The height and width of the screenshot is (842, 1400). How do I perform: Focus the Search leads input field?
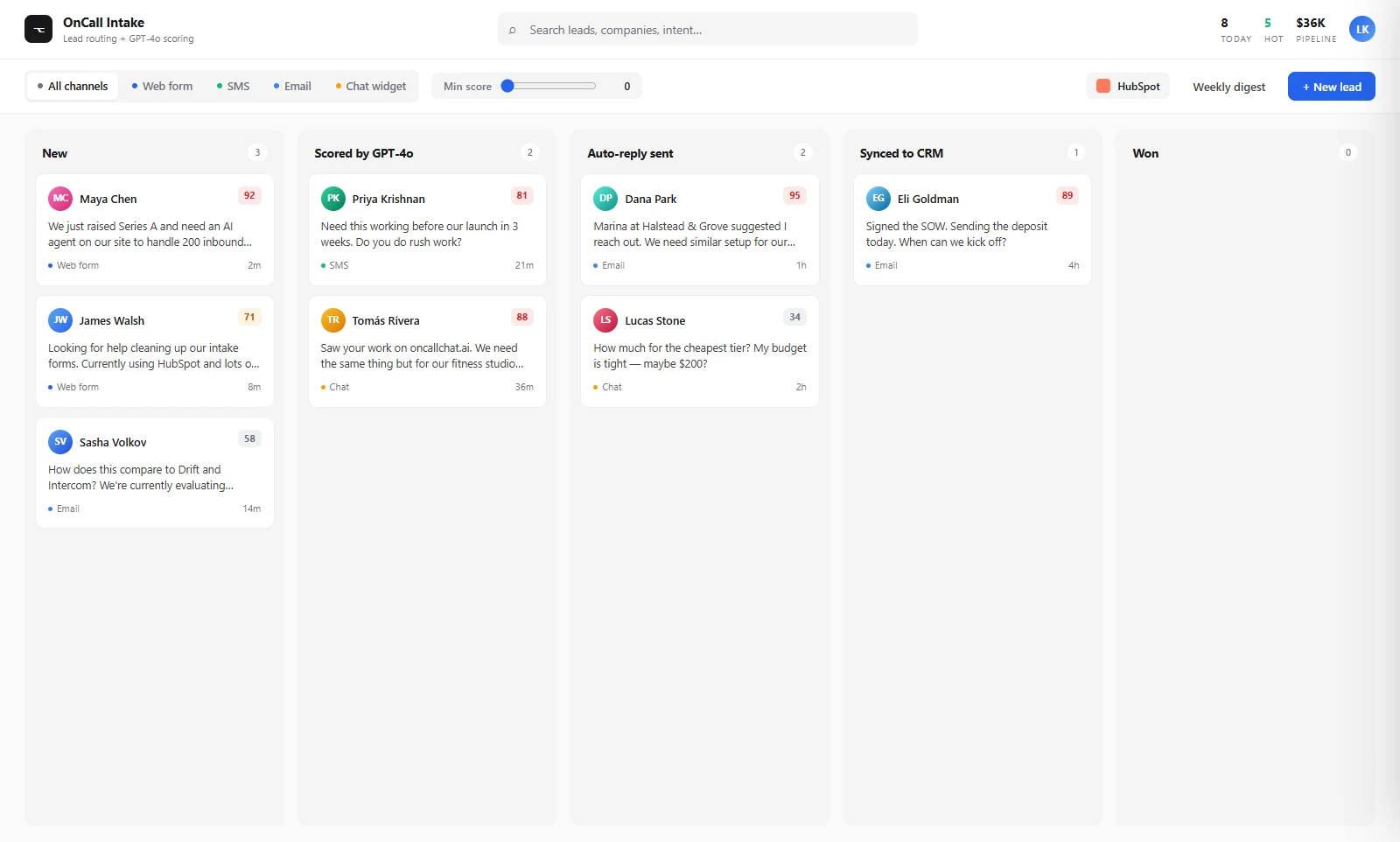[x=708, y=30]
